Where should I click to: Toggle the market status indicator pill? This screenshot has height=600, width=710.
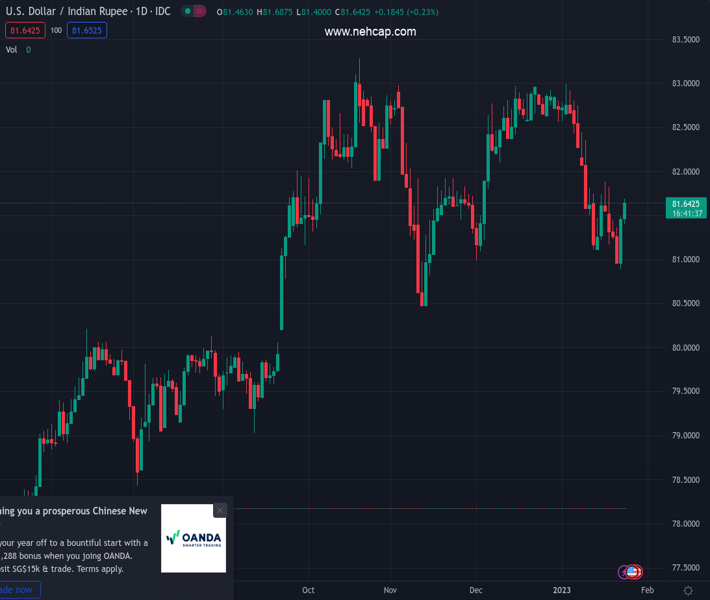pyautogui.click(x=194, y=12)
